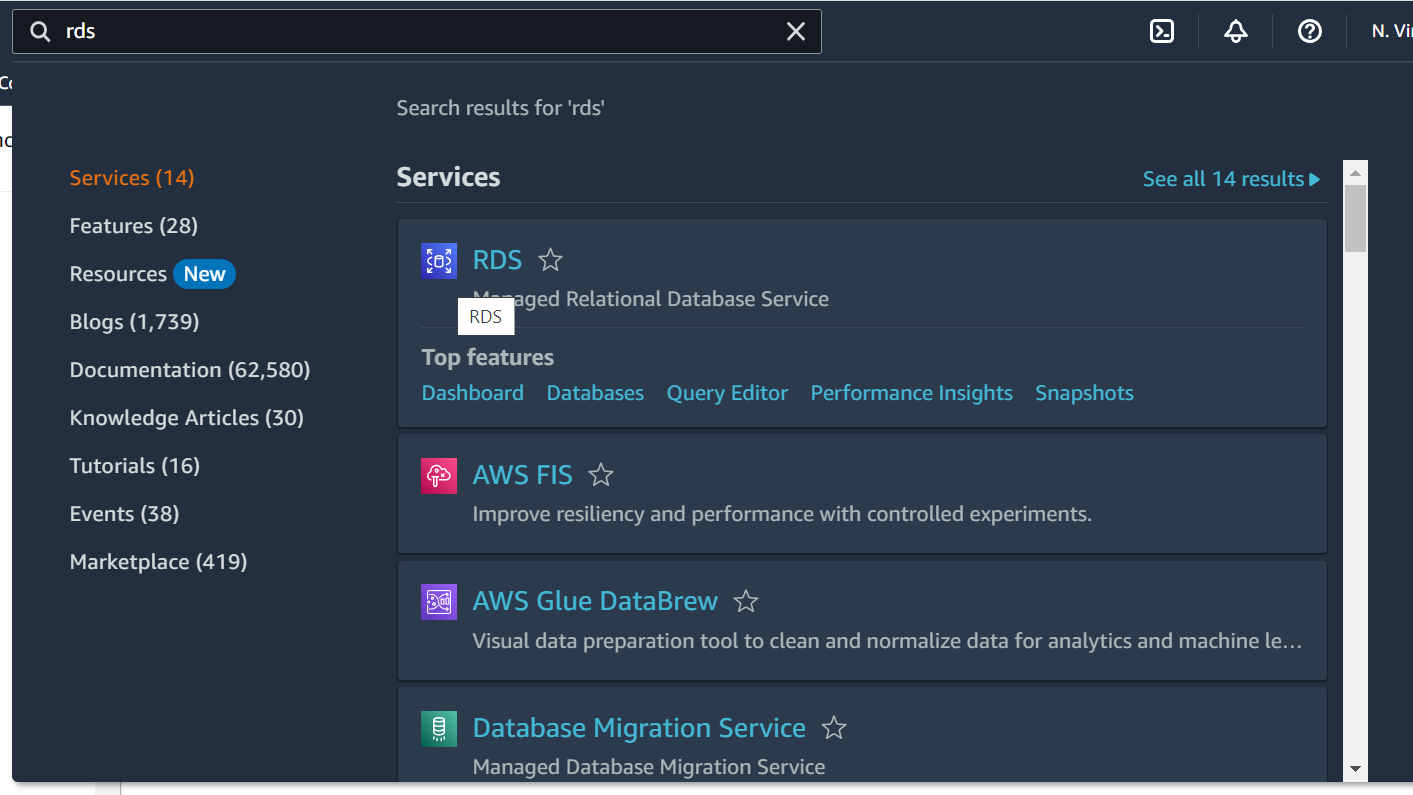
Task: Click the results scrollbar thumb
Action: coord(1355,218)
